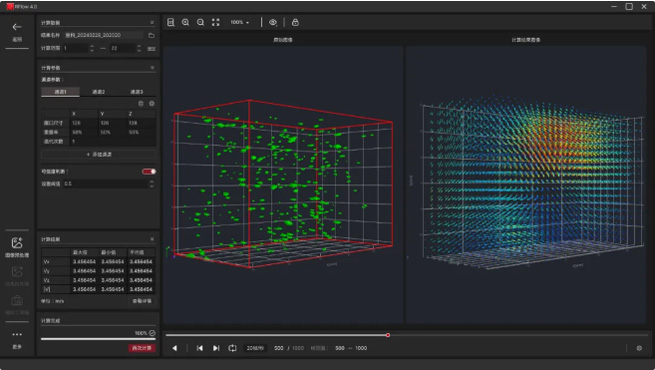This screenshot has width=655, height=370.
Task: Adjust the range end 22 stepper arrows
Action: [139, 48]
